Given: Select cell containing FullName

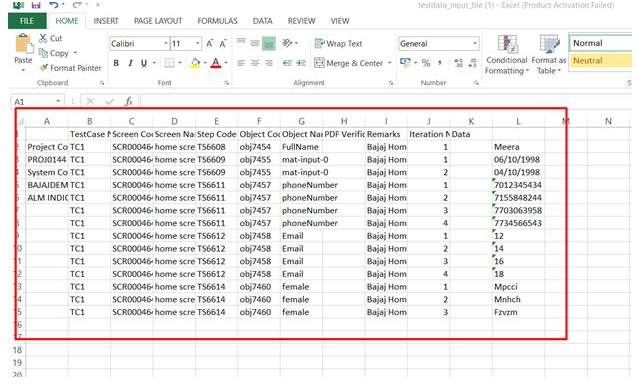Looking at the screenshot, I should [301, 147].
